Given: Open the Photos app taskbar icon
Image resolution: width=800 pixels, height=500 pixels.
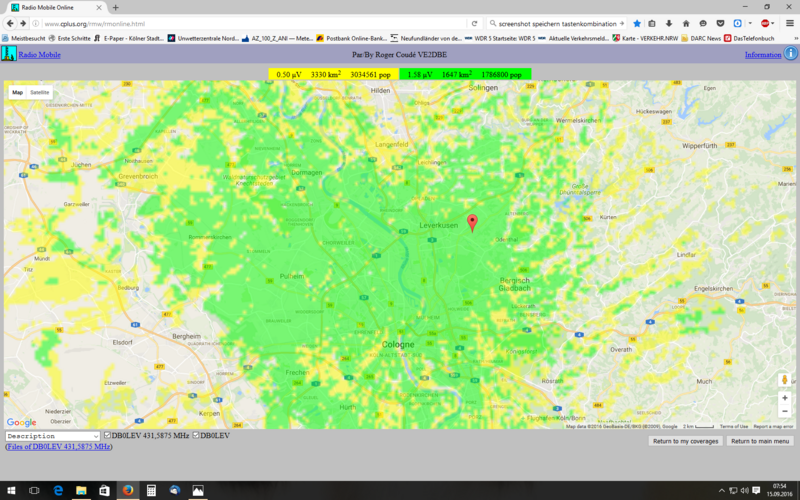Looking at the screenshot, I should pos(198,490).
